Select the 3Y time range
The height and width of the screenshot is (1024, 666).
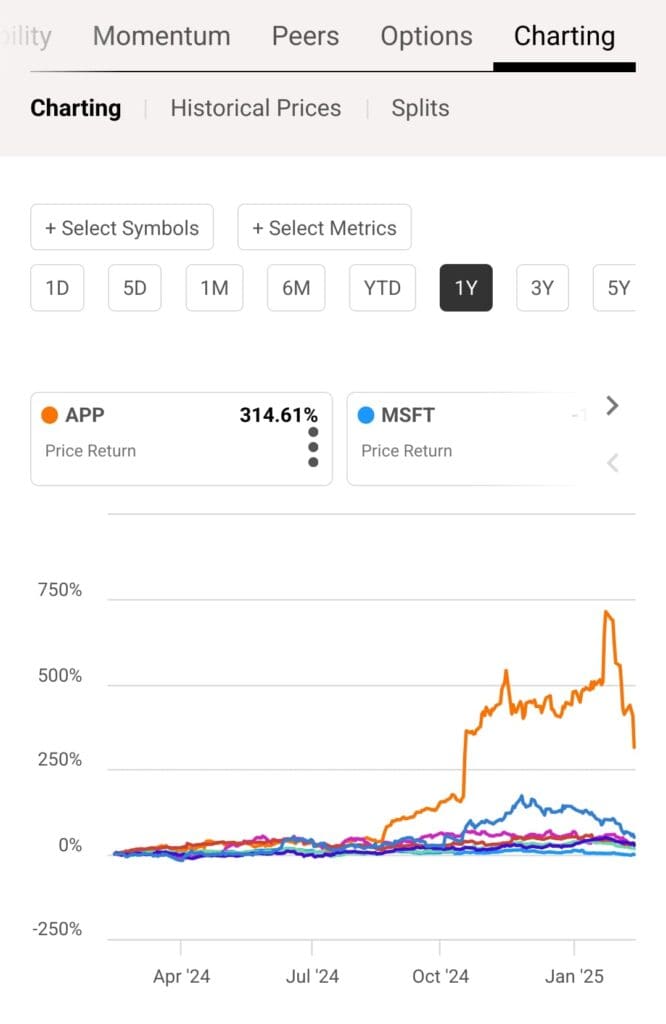point(542,288)
